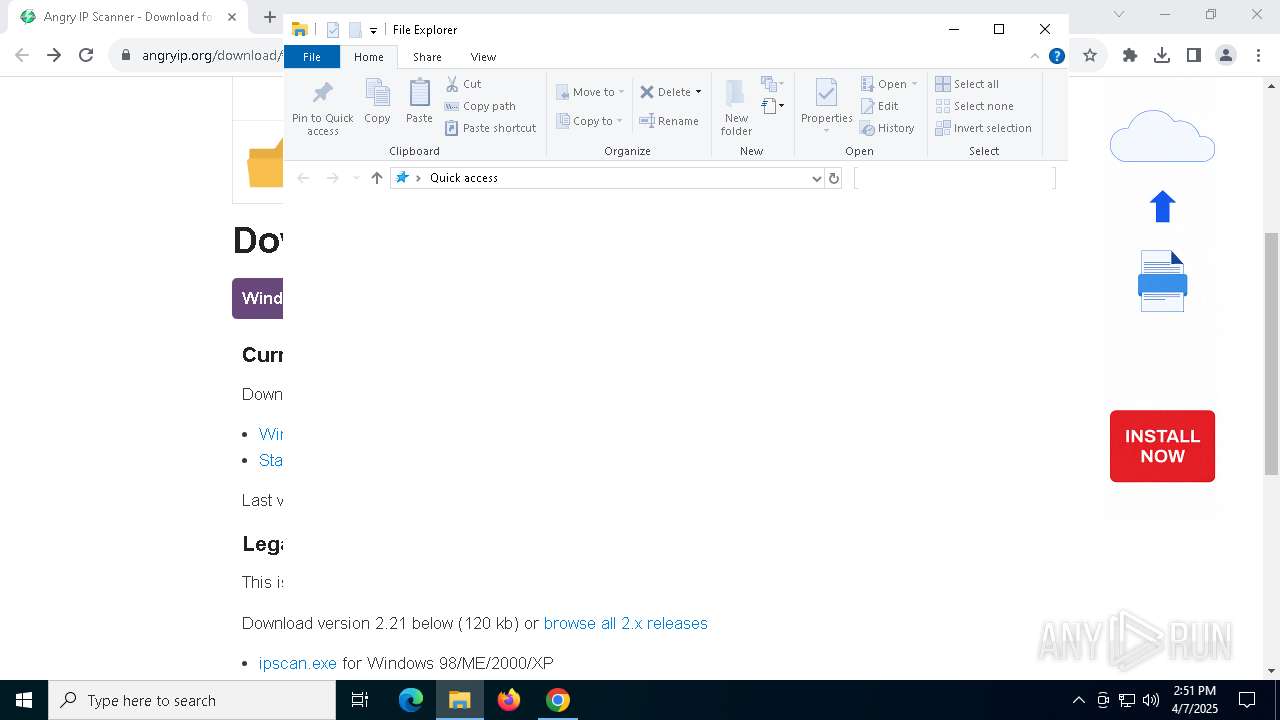Open notification center icon
1280x720 pixels.
tap(1247, 700)
